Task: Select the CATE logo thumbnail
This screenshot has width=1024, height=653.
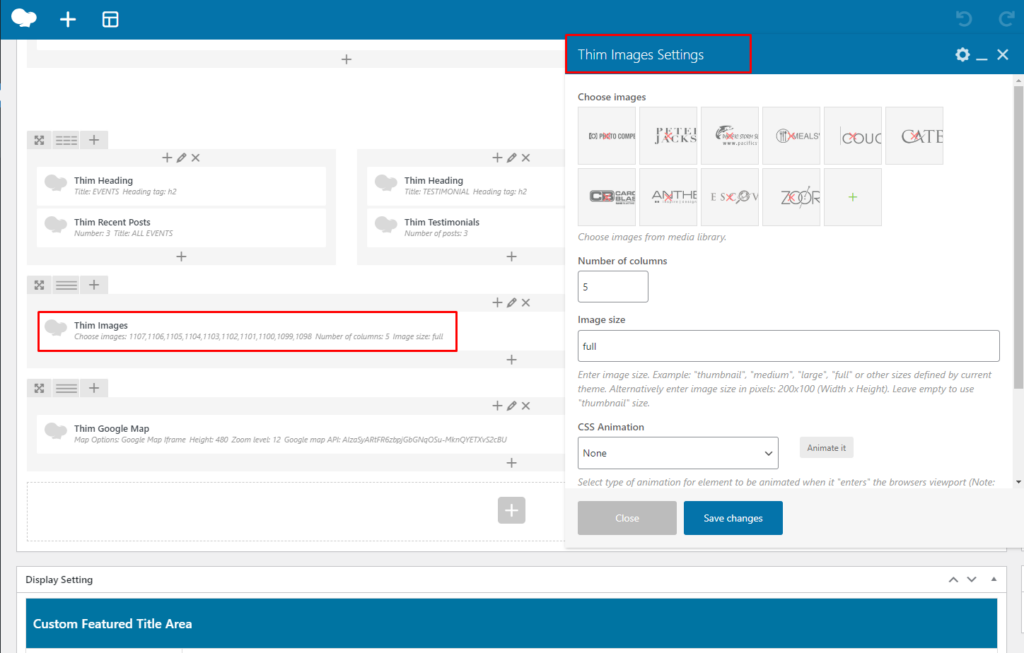Action: tap(914, 136)
